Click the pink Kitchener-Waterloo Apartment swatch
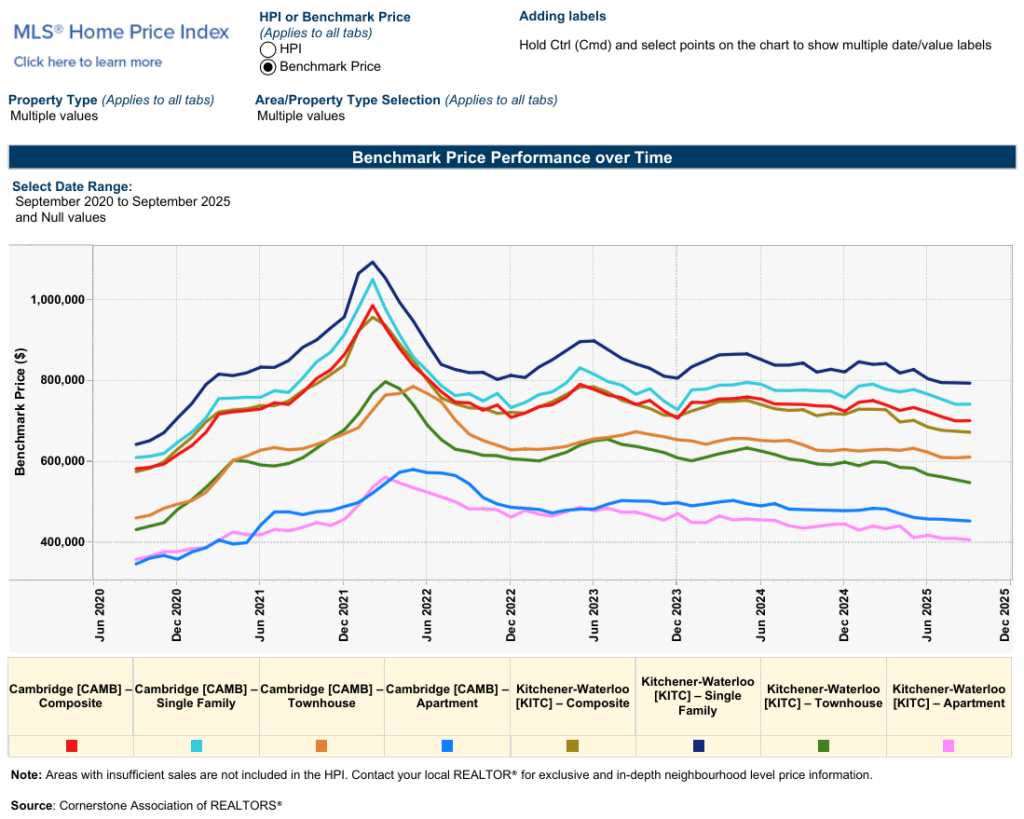The image size is (1024, 819). (x=948, y=746)
